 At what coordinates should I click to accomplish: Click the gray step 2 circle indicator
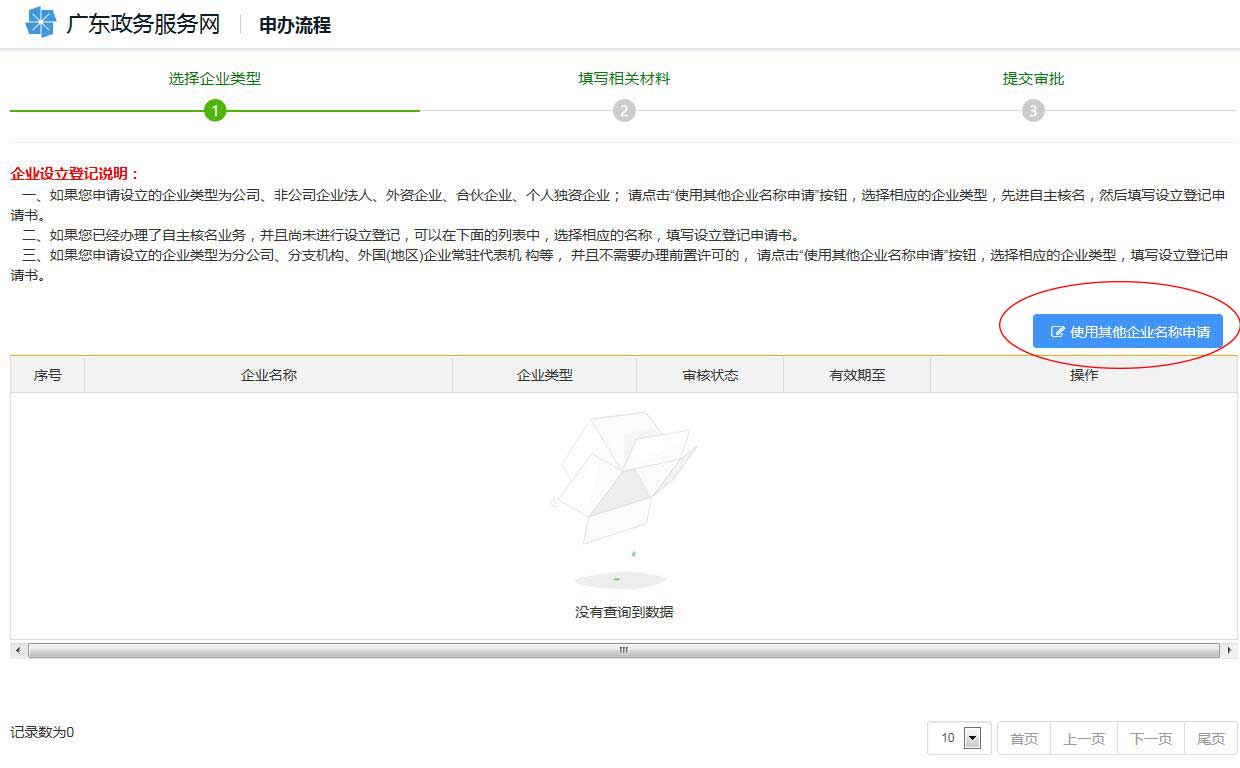click(624, 112)
